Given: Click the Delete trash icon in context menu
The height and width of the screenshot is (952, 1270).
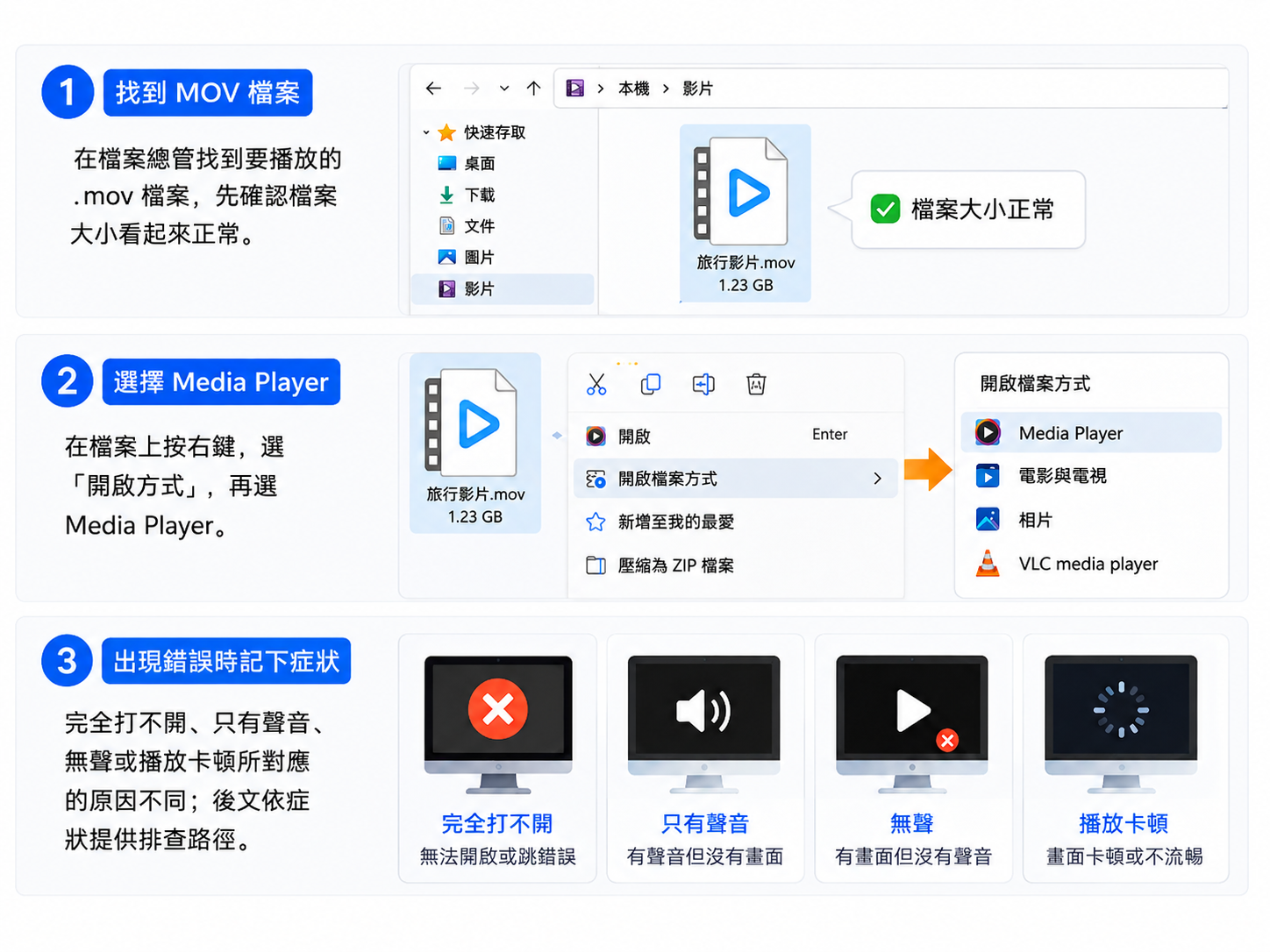Looking at the screenshot, I should click(756, 384).
